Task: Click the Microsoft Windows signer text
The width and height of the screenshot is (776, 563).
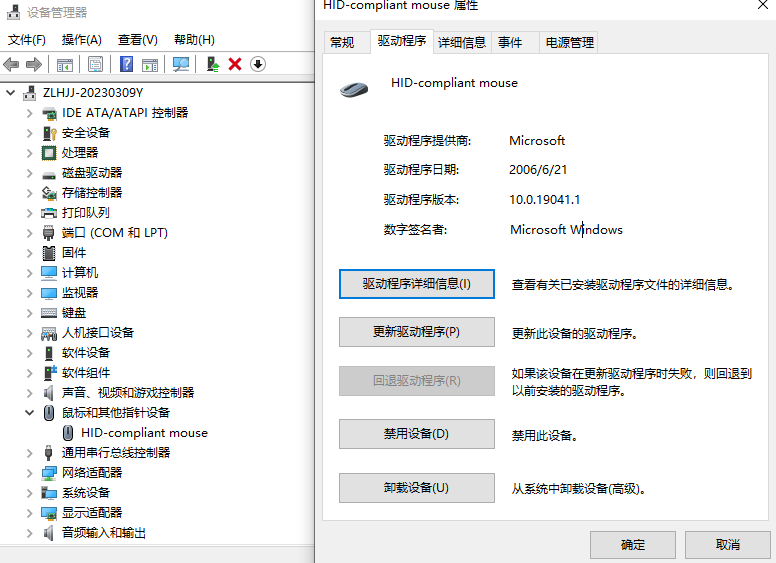Action: [566, 230]
